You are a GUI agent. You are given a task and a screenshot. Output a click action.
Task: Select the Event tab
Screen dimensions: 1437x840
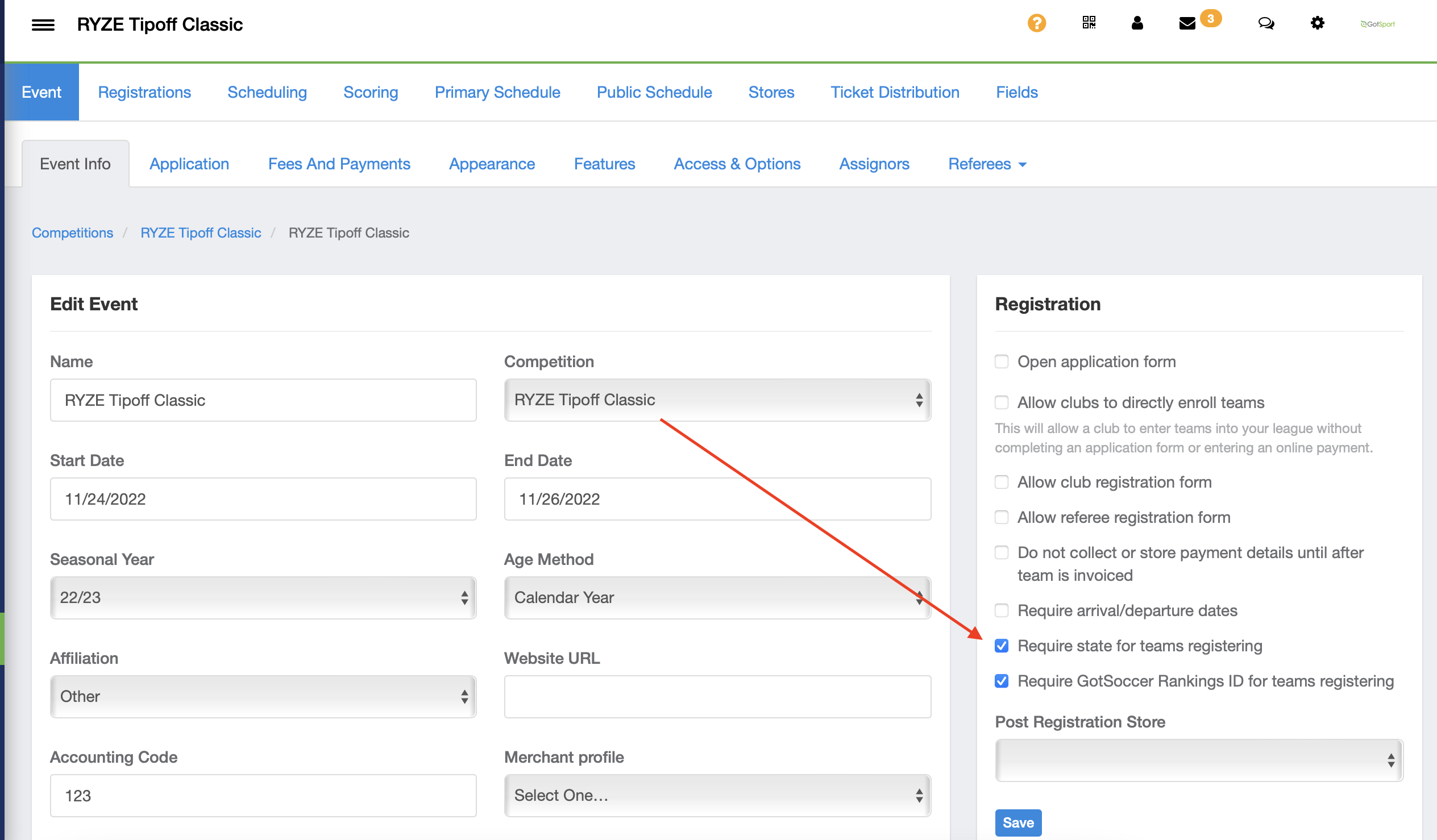coord(41,93)
